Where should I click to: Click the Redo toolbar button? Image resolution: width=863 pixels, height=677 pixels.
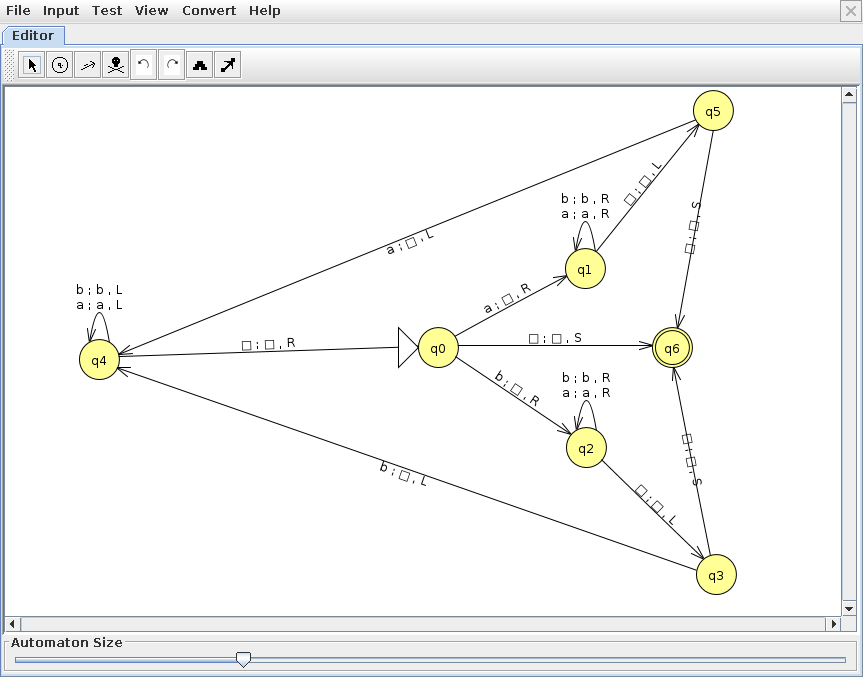coord(172,65)
